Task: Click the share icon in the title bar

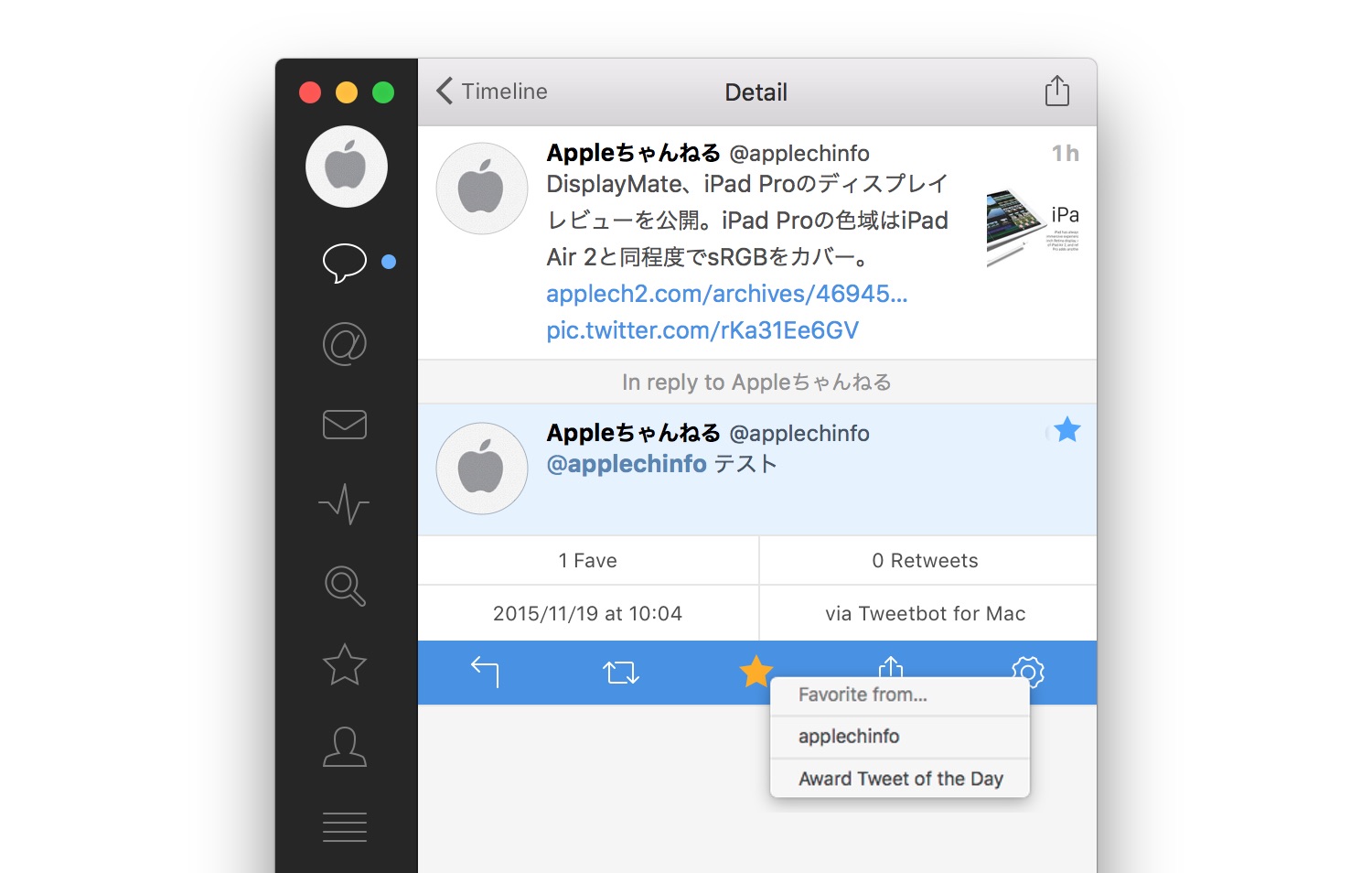Action: pyautogui.click(x=1057, y=92)
